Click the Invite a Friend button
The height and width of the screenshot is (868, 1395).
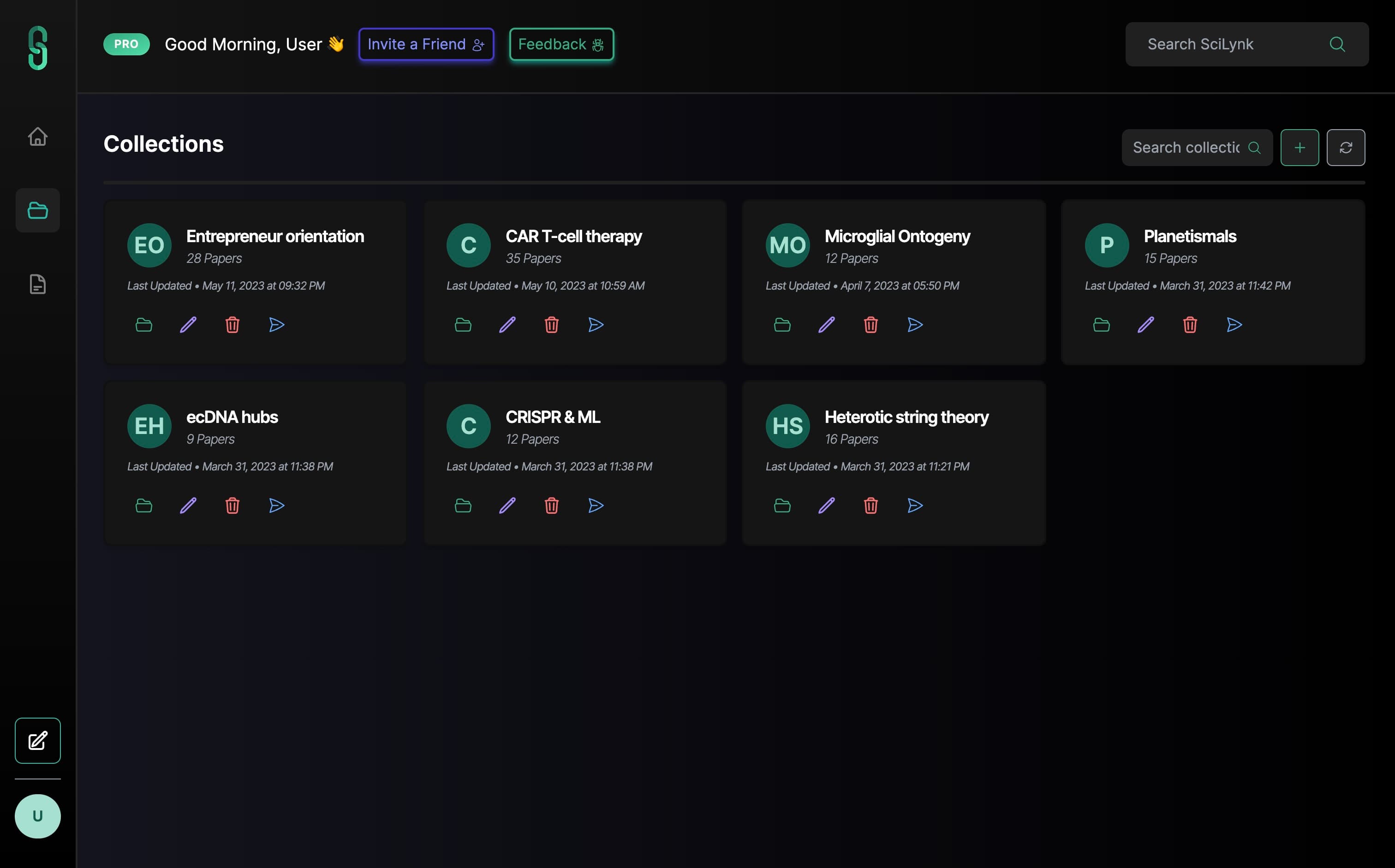click(x=426, y=44)
